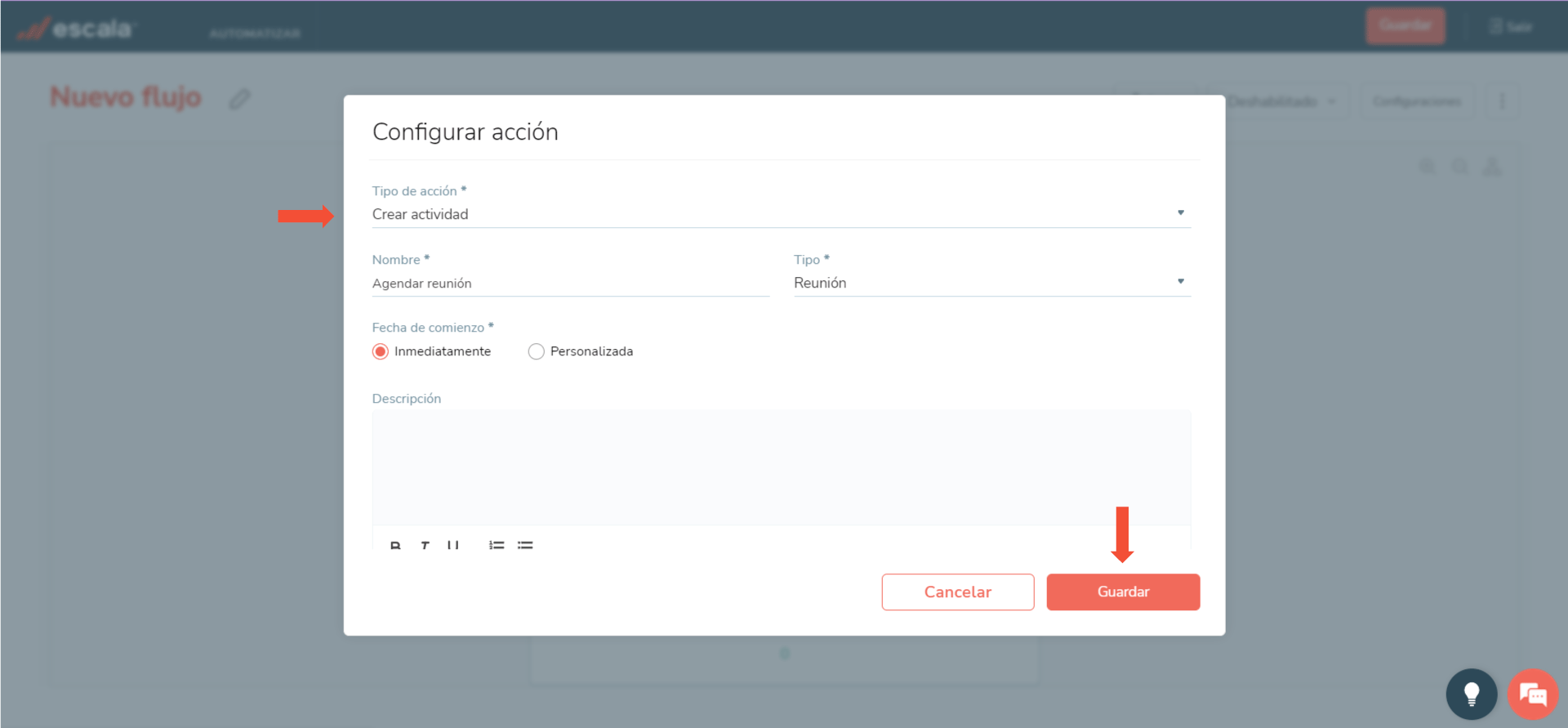The height and width of the screenshot is (728, 1568).
Task: Insert a numbered list in the description
Action: coord(497,545)
